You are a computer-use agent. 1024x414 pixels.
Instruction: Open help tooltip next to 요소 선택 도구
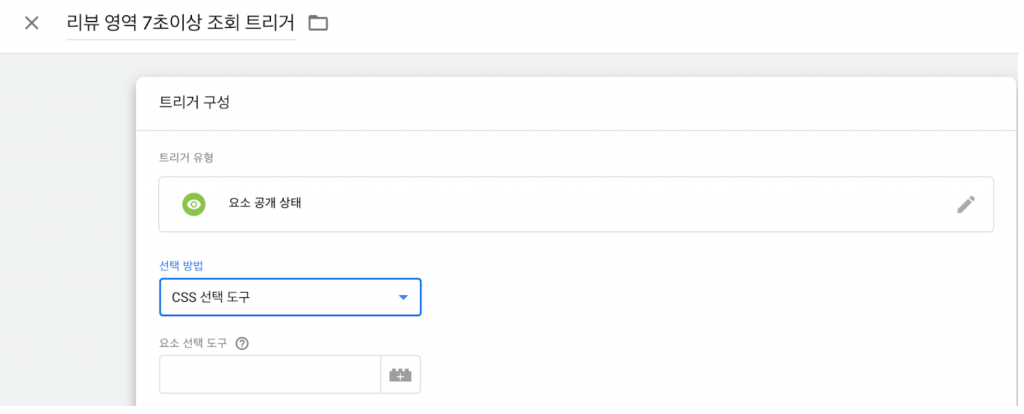tap(242, 343)
